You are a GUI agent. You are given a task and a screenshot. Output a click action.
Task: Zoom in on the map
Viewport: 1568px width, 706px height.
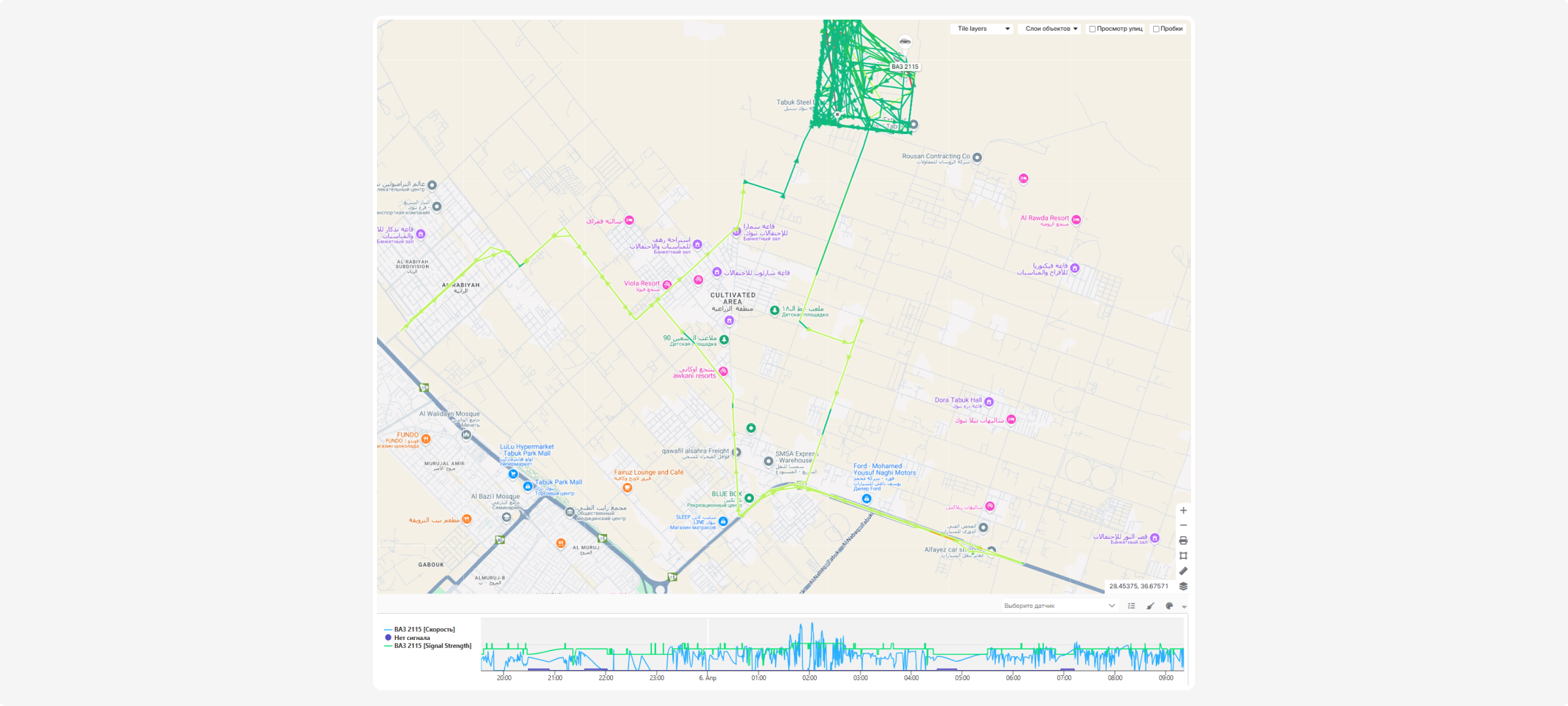[x=1183, y=511]
